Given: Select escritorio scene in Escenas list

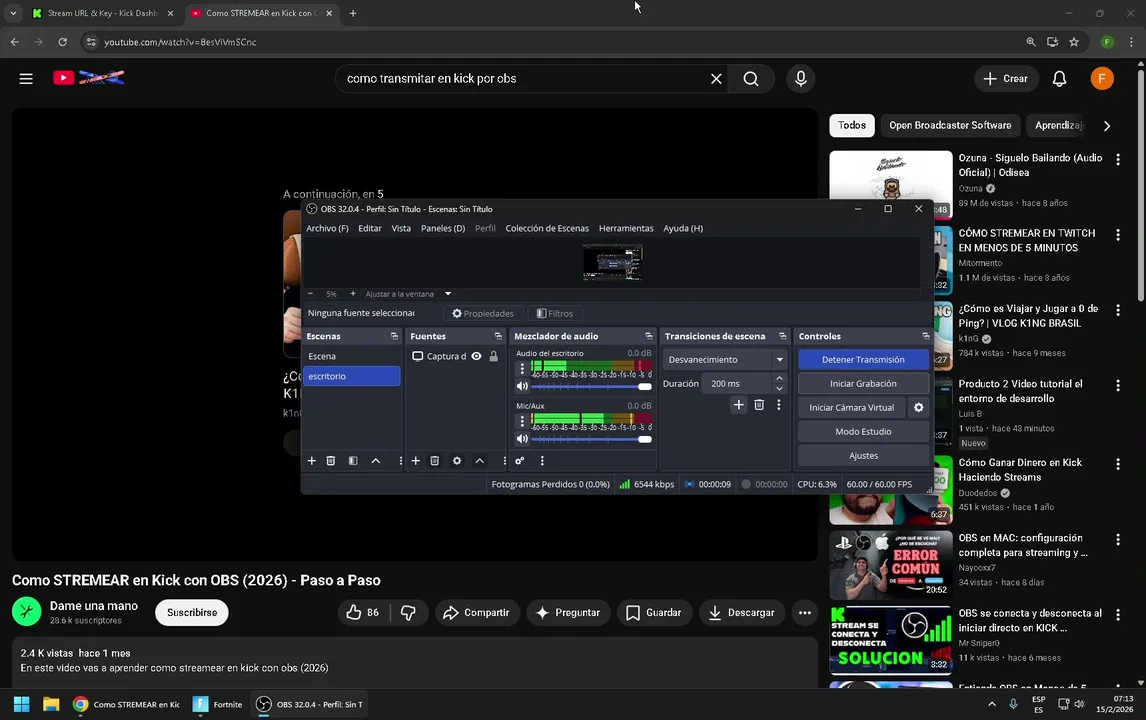Looking at the screenshot, I should click(x=352, y=376).
